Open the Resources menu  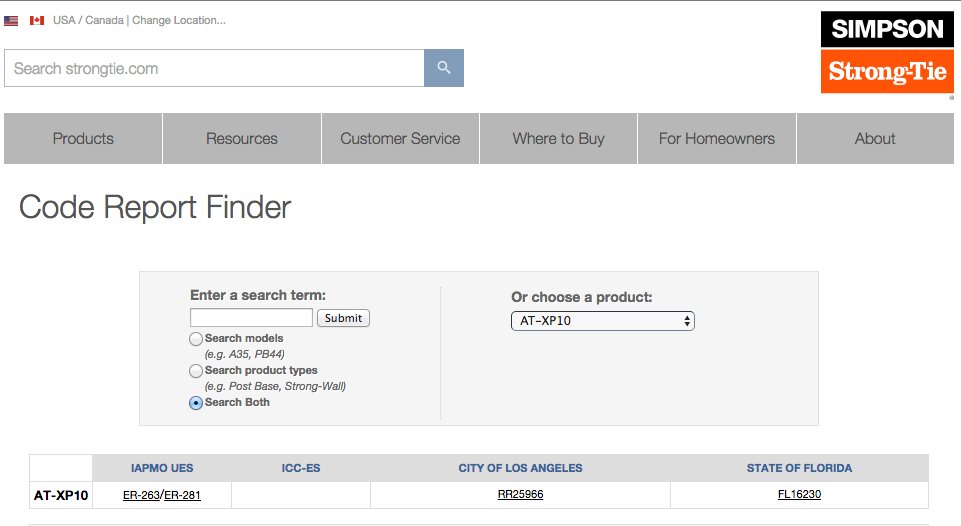(x=241, y=139)
